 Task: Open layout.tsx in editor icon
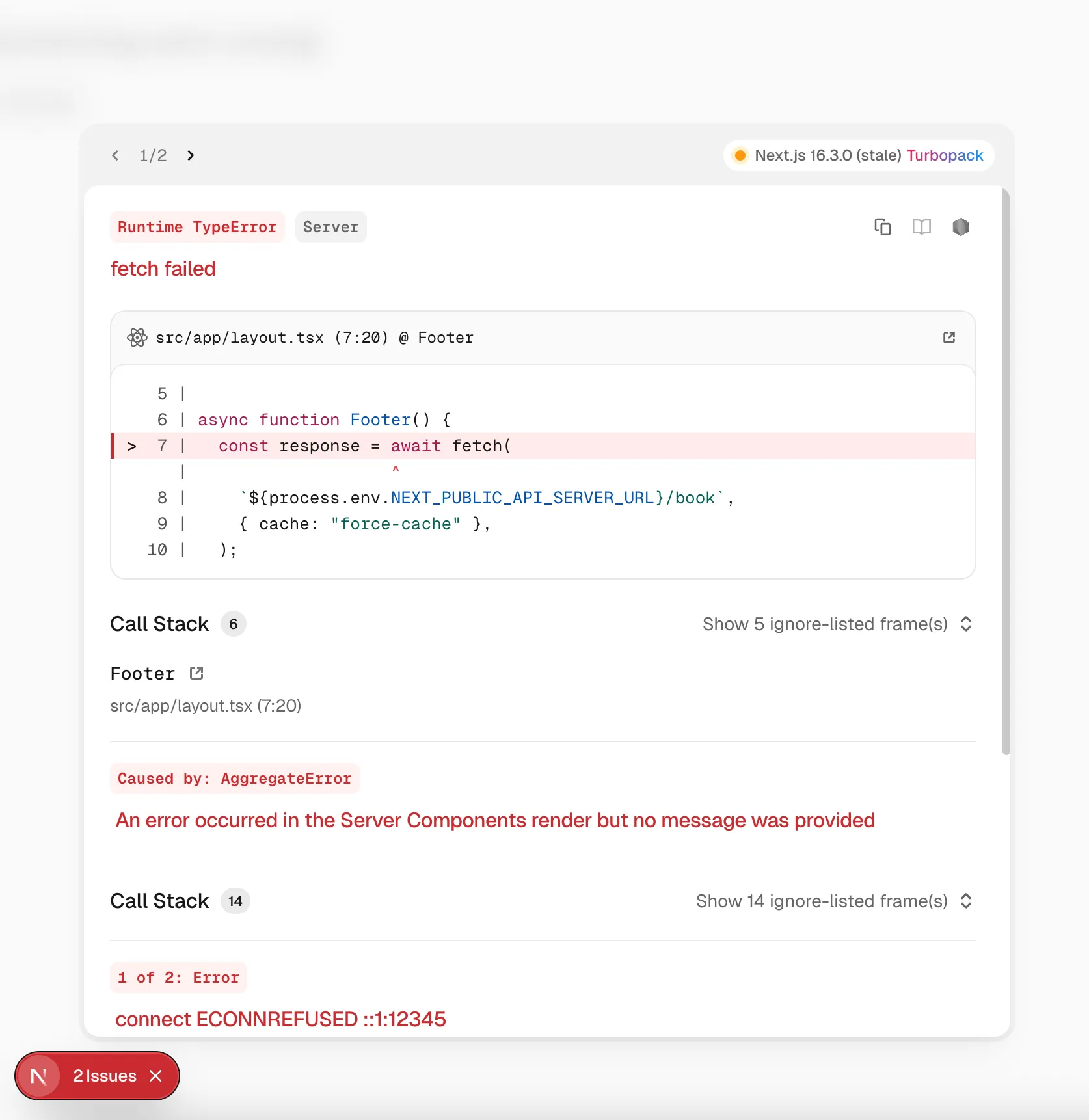[x=949, y=338]
